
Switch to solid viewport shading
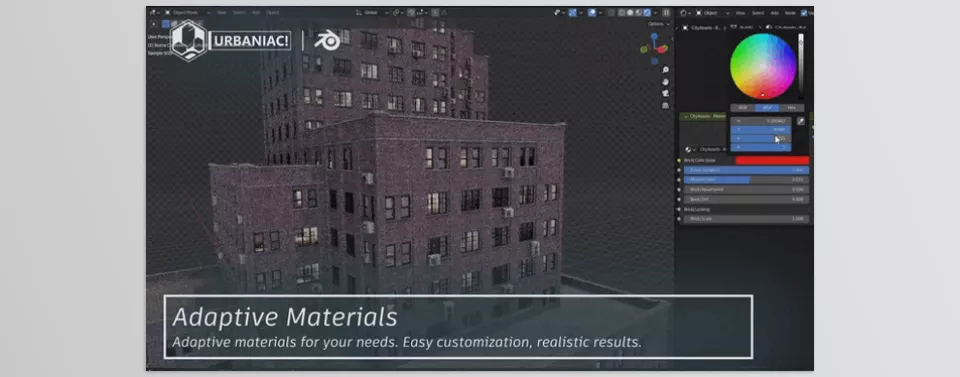(x=630, y=13)
